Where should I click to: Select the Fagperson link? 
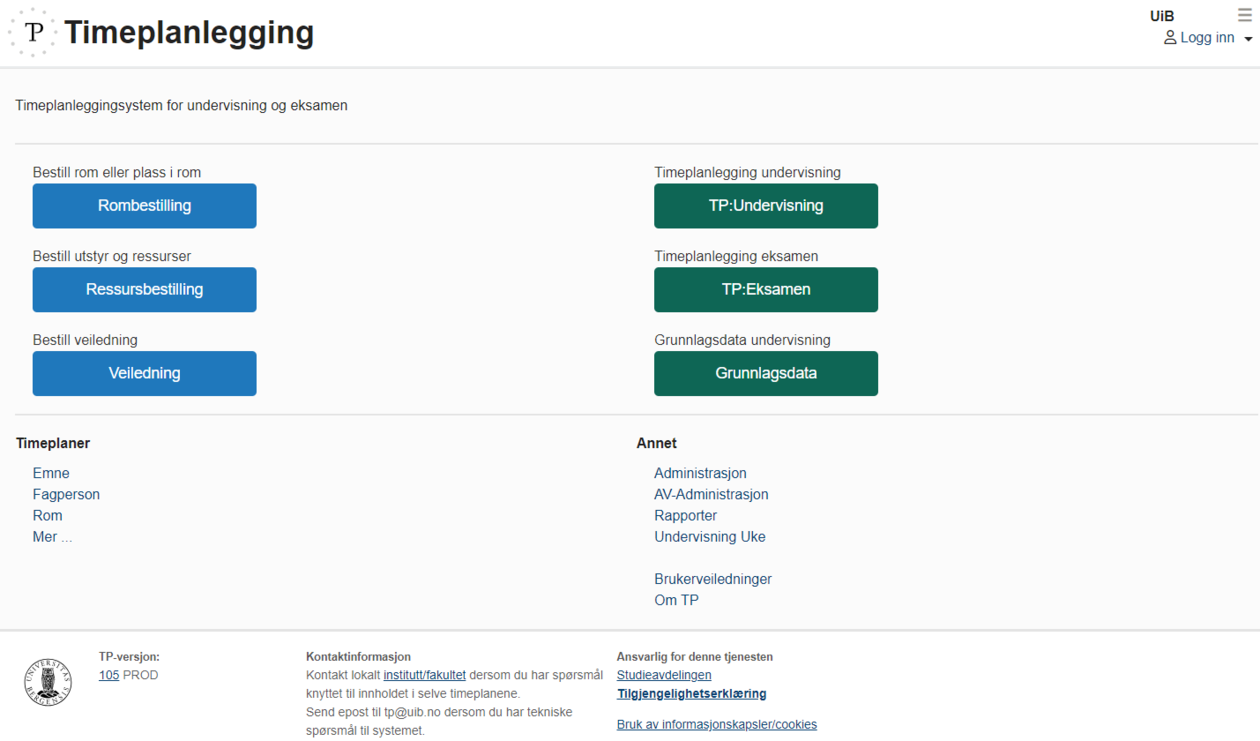[x=66, y=494]
